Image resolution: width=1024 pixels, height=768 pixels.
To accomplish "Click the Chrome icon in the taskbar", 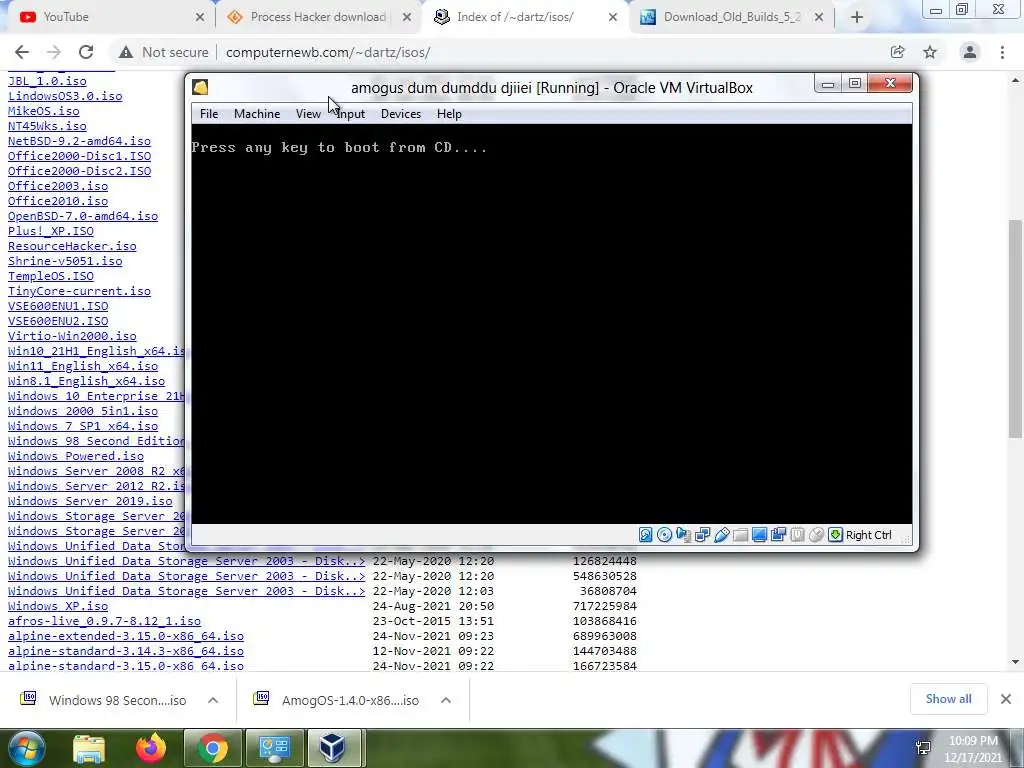I will 212,748.
